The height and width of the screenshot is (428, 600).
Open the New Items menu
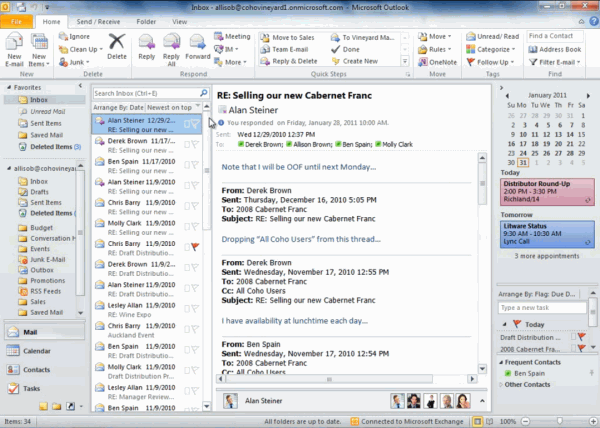[x=39, y=50]
